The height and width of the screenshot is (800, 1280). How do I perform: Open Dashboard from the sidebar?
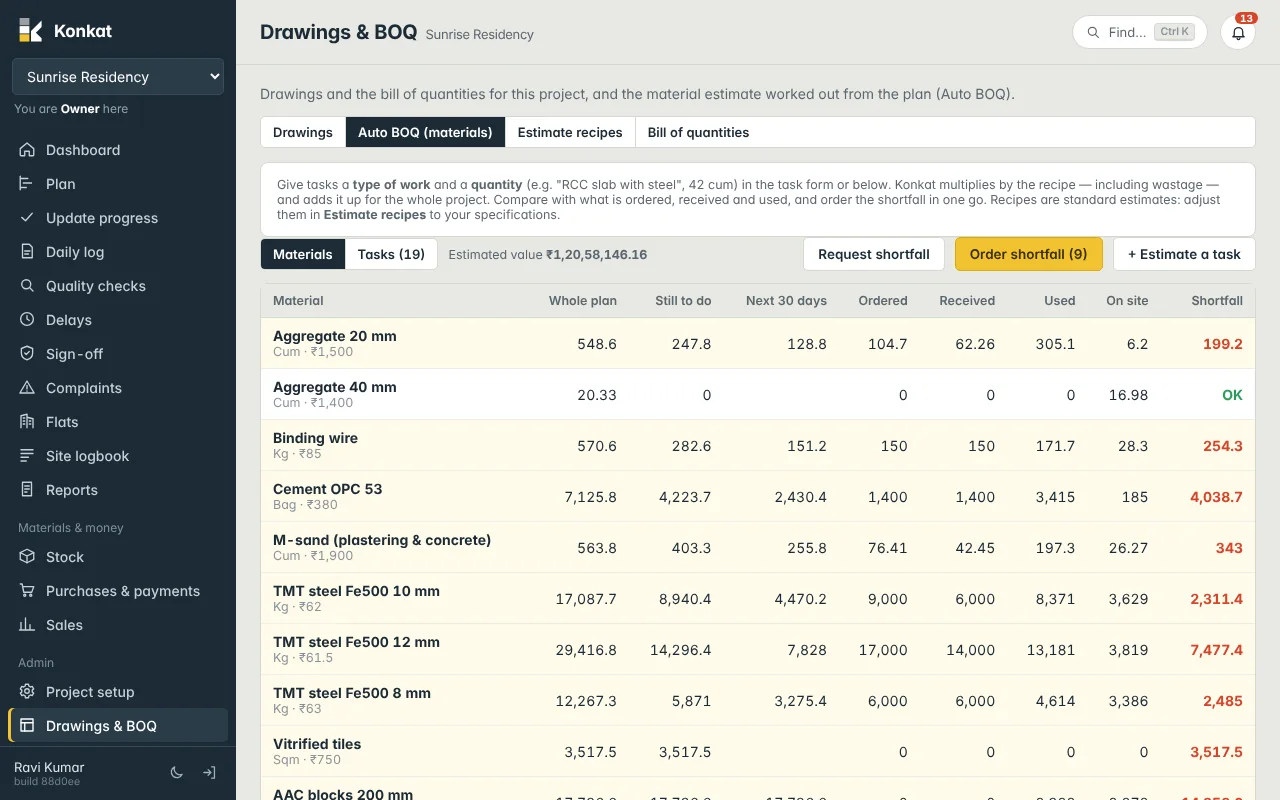pyautogui.click(x=118, y=150)
